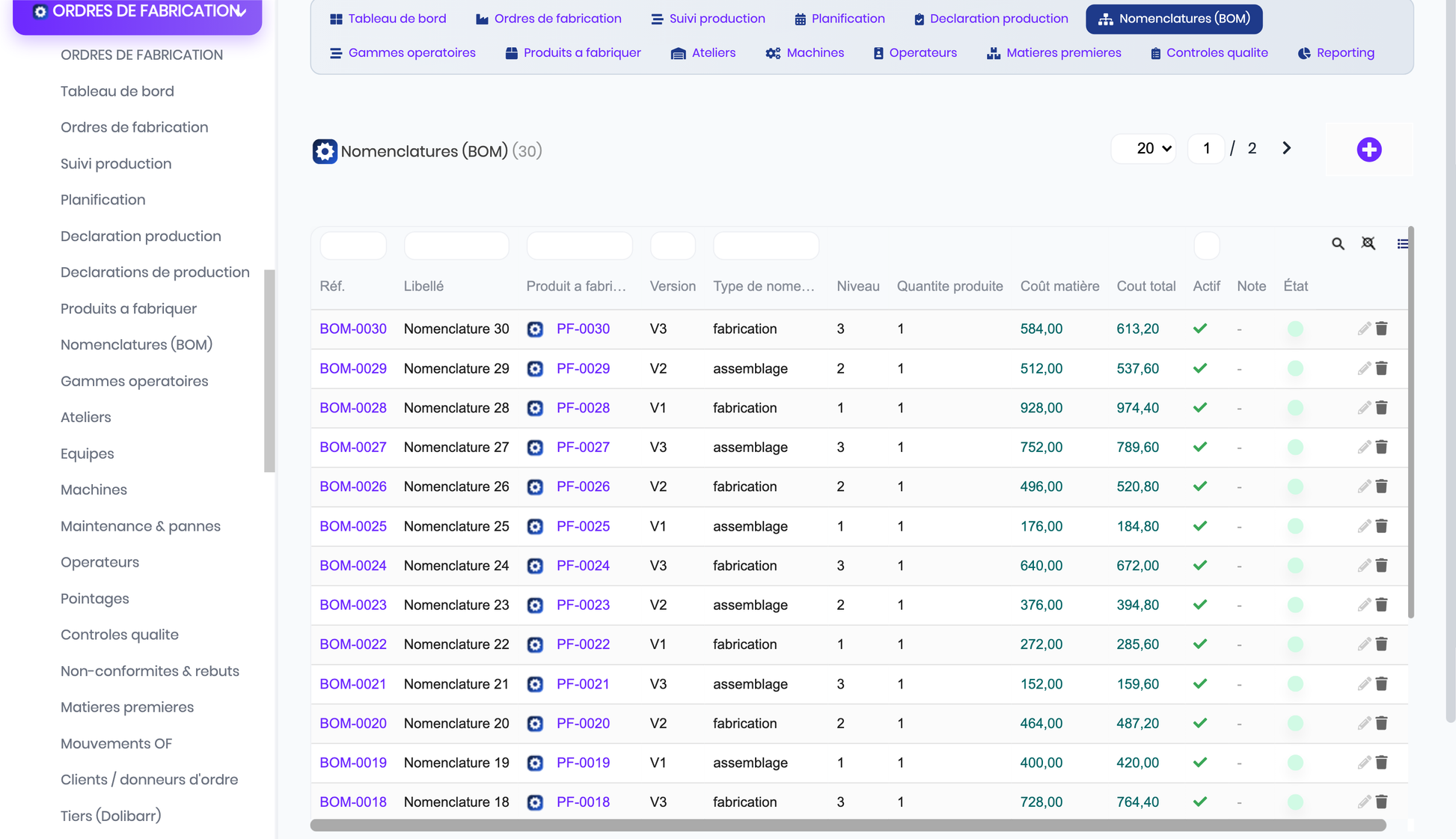Click the page number input field
This screenshot has width=1456, height=839.
1206,148
